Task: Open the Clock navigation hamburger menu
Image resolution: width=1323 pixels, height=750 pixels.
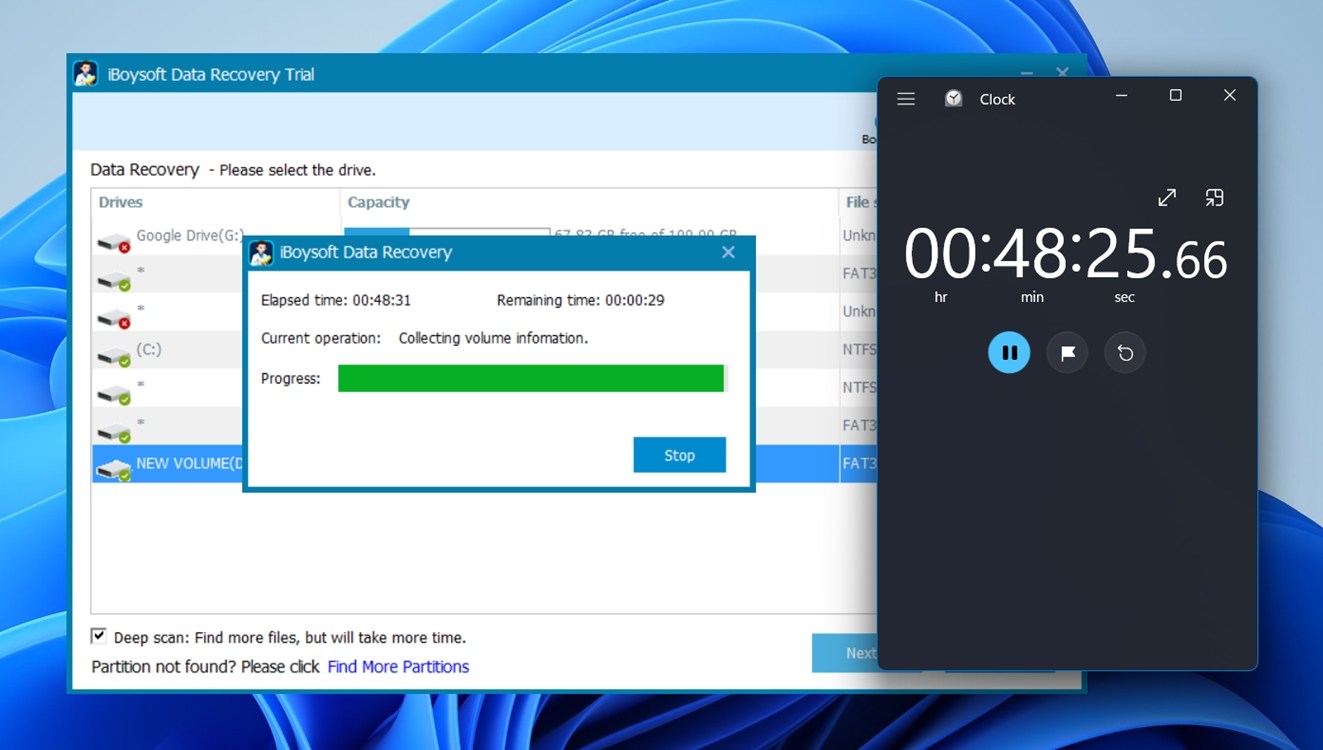Action: [x=906, y=99]
